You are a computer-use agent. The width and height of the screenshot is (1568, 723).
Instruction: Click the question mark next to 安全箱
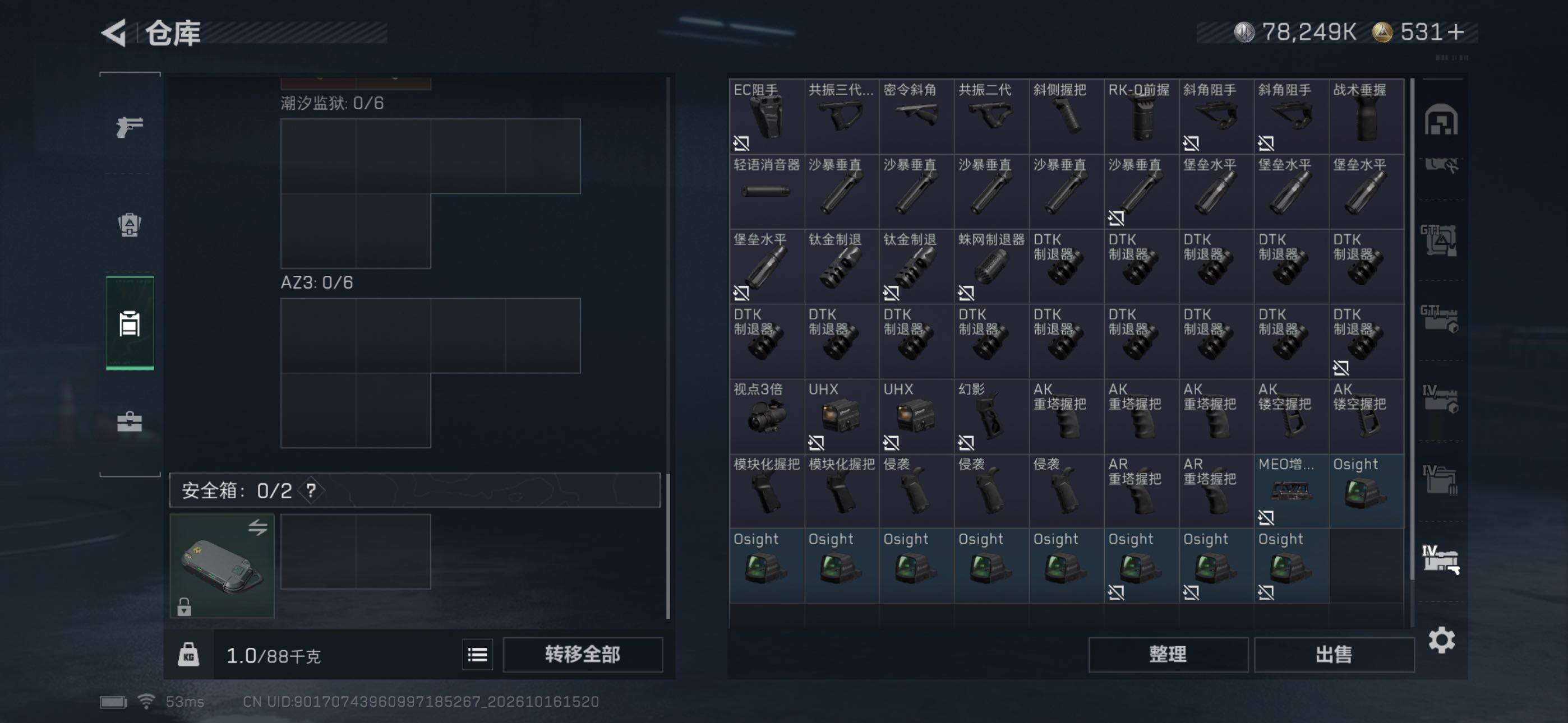[x=311, y=490]
